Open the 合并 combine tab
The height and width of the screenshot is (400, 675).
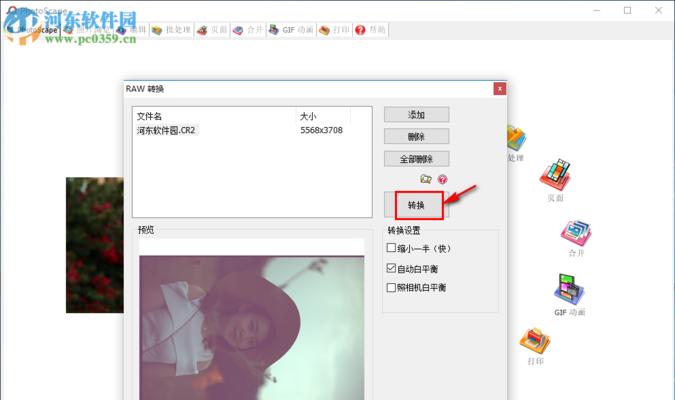(248, 30)
